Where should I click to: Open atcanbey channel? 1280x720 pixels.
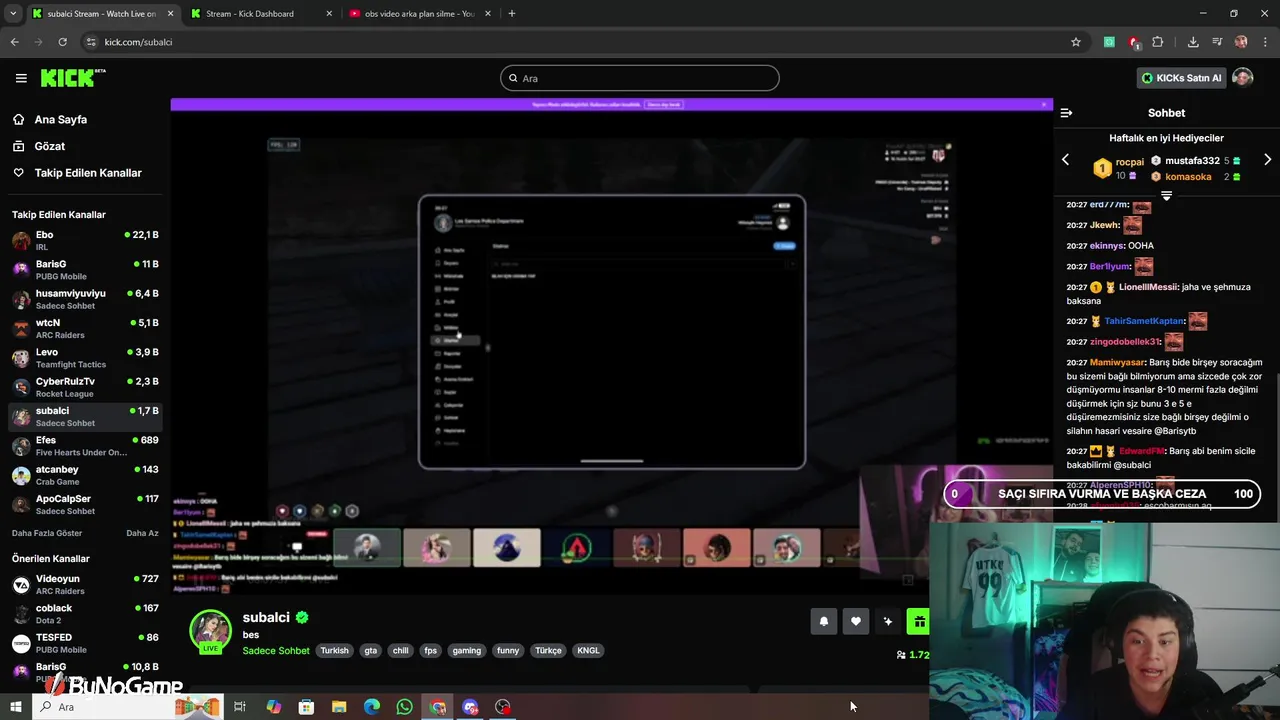pyautogui.click(x=85, y=475)
